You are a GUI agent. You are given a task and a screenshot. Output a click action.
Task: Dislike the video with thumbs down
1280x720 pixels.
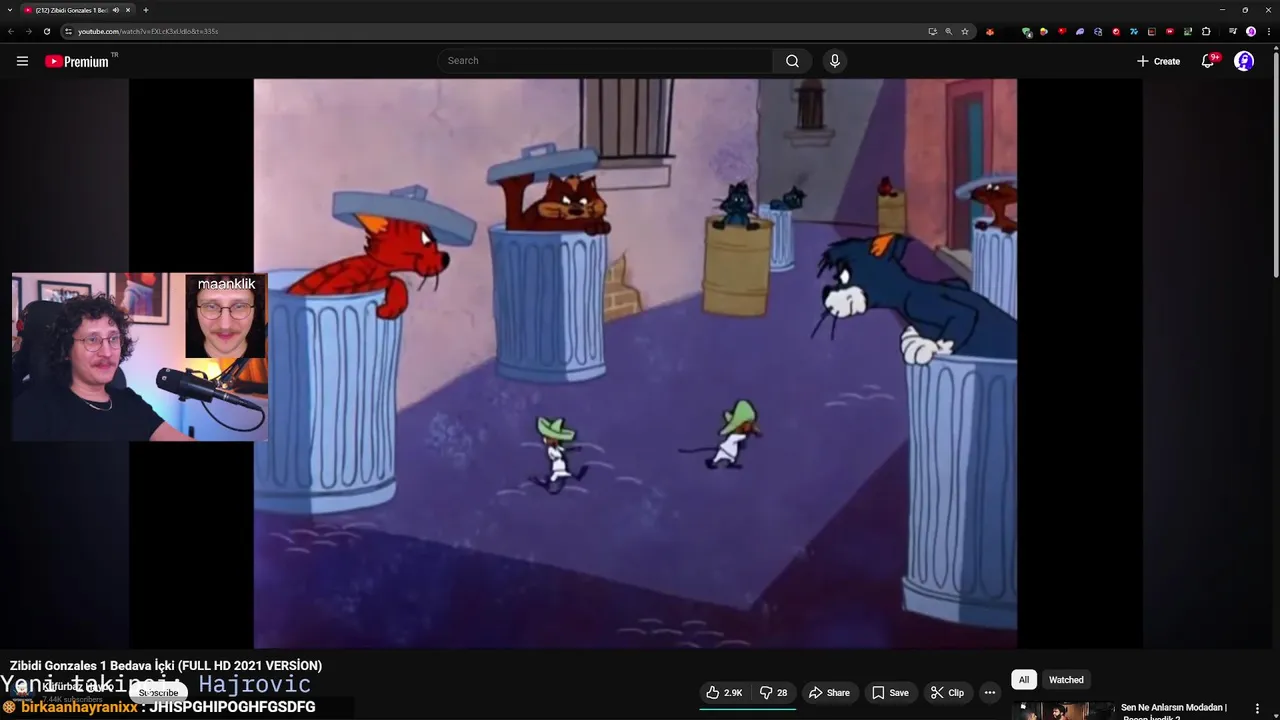click(x=774, y=692)
